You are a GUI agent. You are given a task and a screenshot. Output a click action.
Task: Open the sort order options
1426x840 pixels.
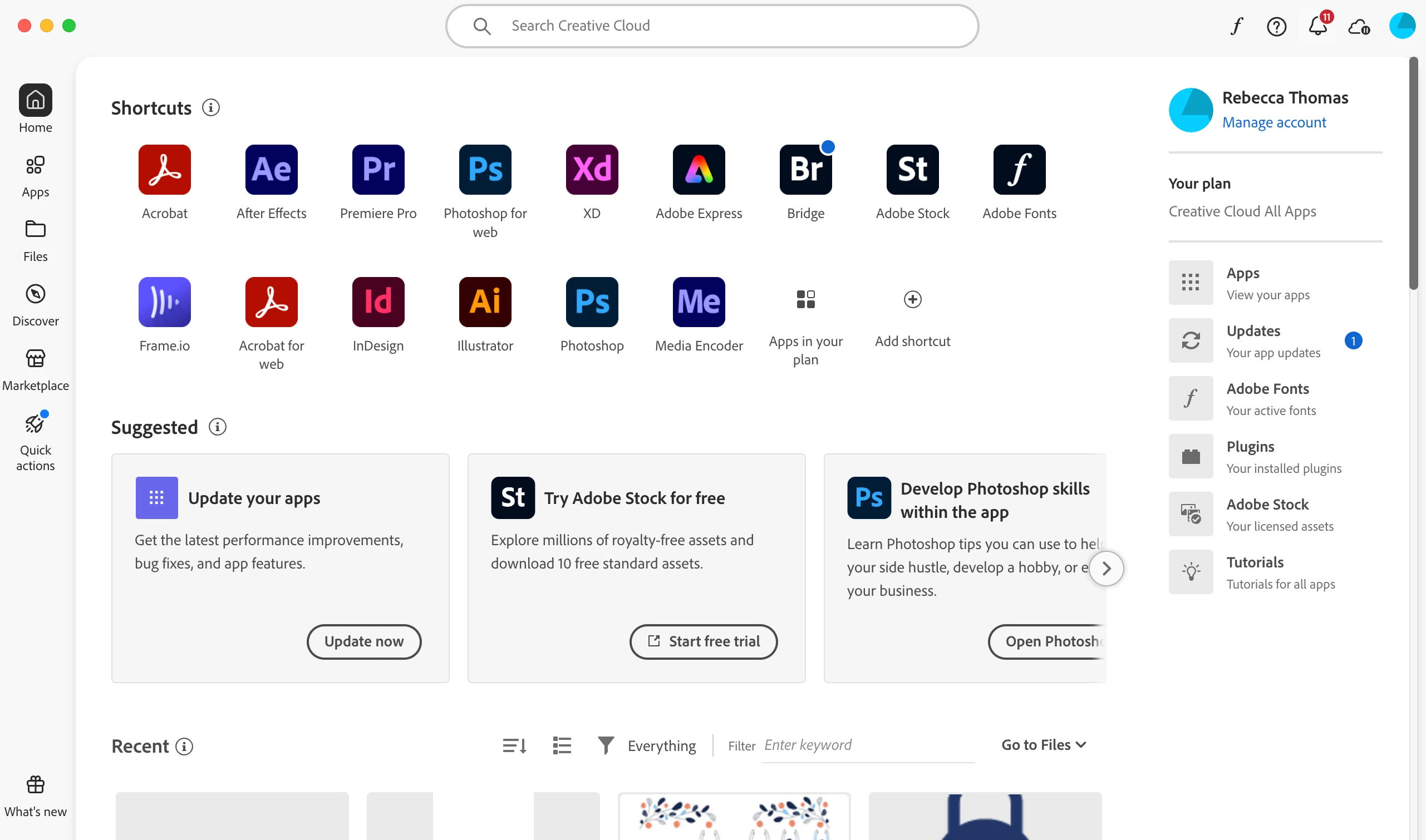[514, 745]
